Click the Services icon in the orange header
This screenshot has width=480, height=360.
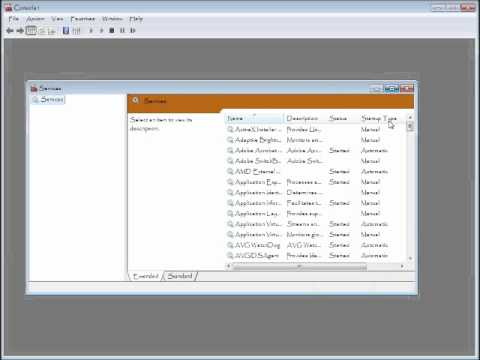click(135, 100)
